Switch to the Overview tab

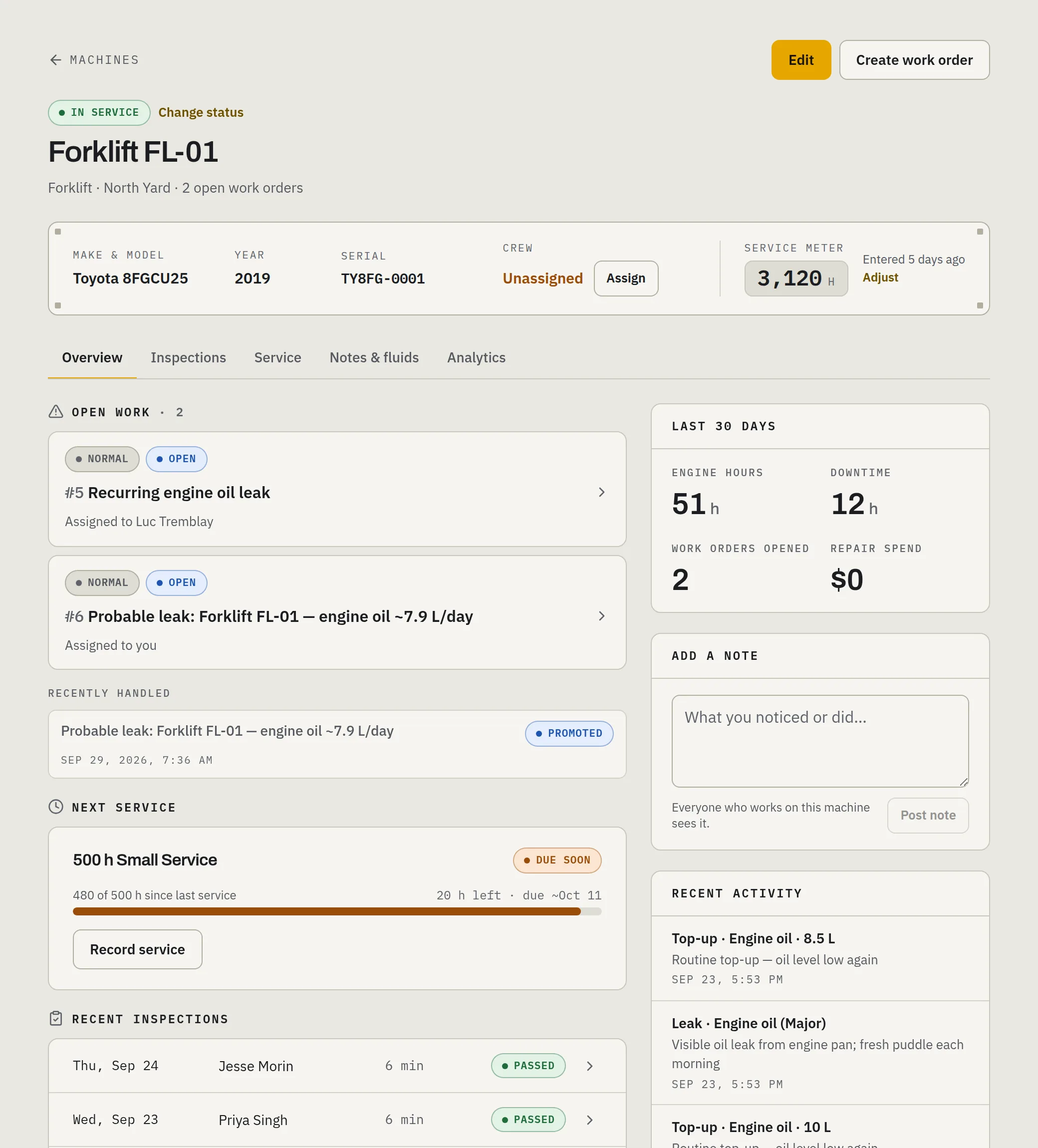click(92, 357)
